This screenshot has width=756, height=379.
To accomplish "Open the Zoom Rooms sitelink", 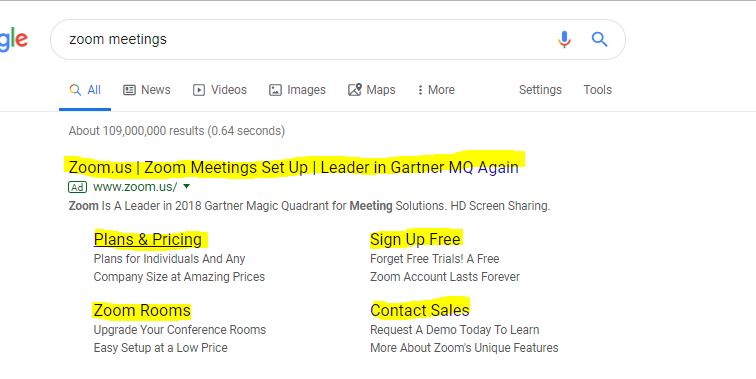I will click(x=142, y=311).
